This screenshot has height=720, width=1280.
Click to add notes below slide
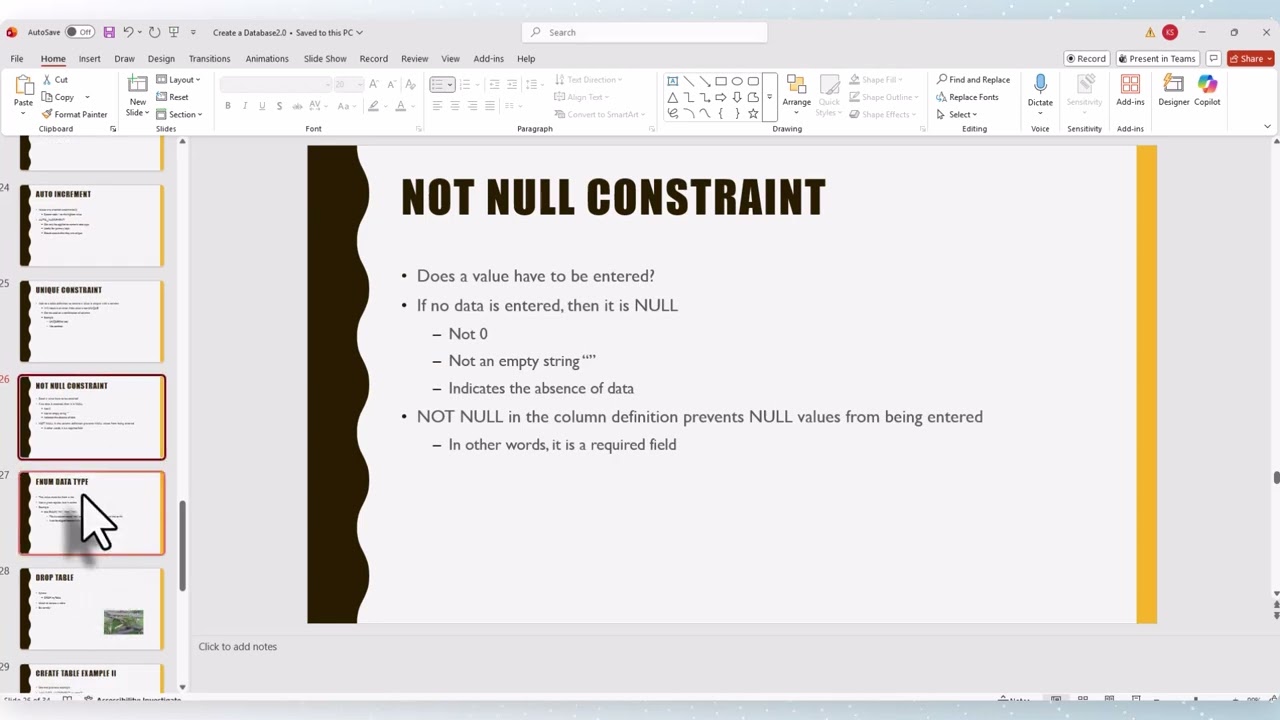pos(238,647)
